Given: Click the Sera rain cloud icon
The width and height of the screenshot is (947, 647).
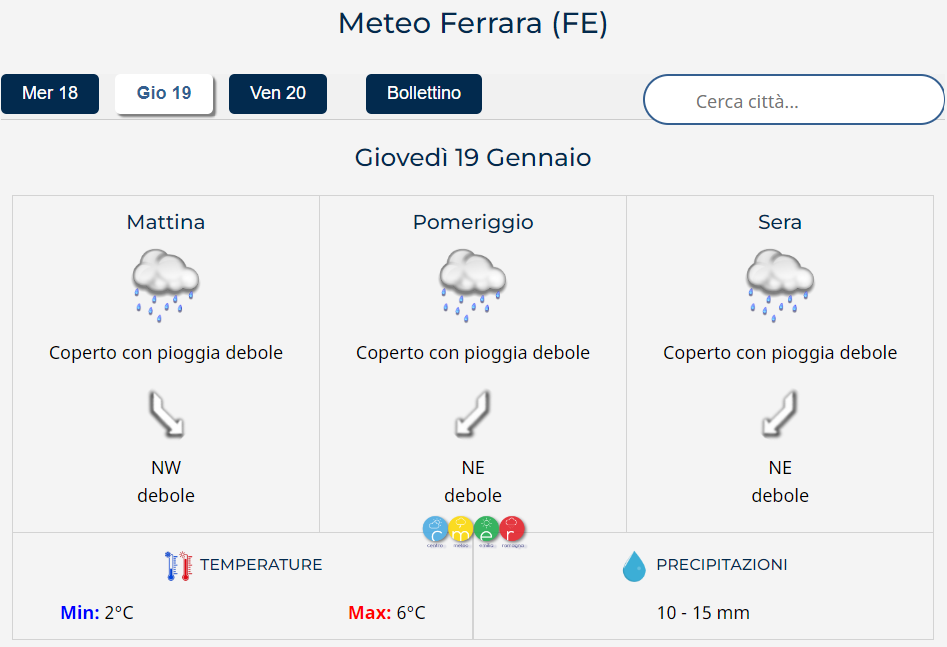Looking at the screenshot, I should point(780,284).
